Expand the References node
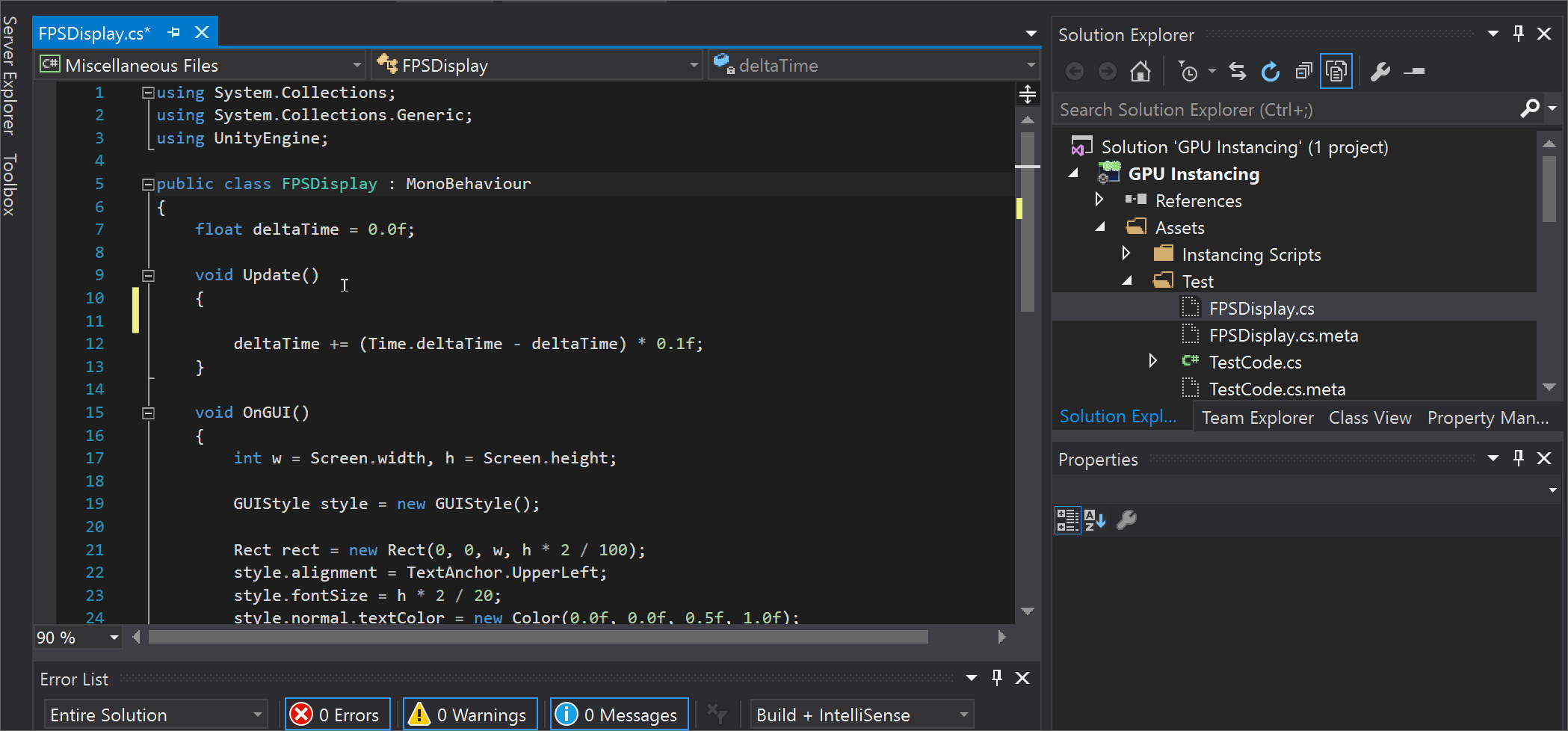Screen dimensions: 1568x731 [1099, 200]
